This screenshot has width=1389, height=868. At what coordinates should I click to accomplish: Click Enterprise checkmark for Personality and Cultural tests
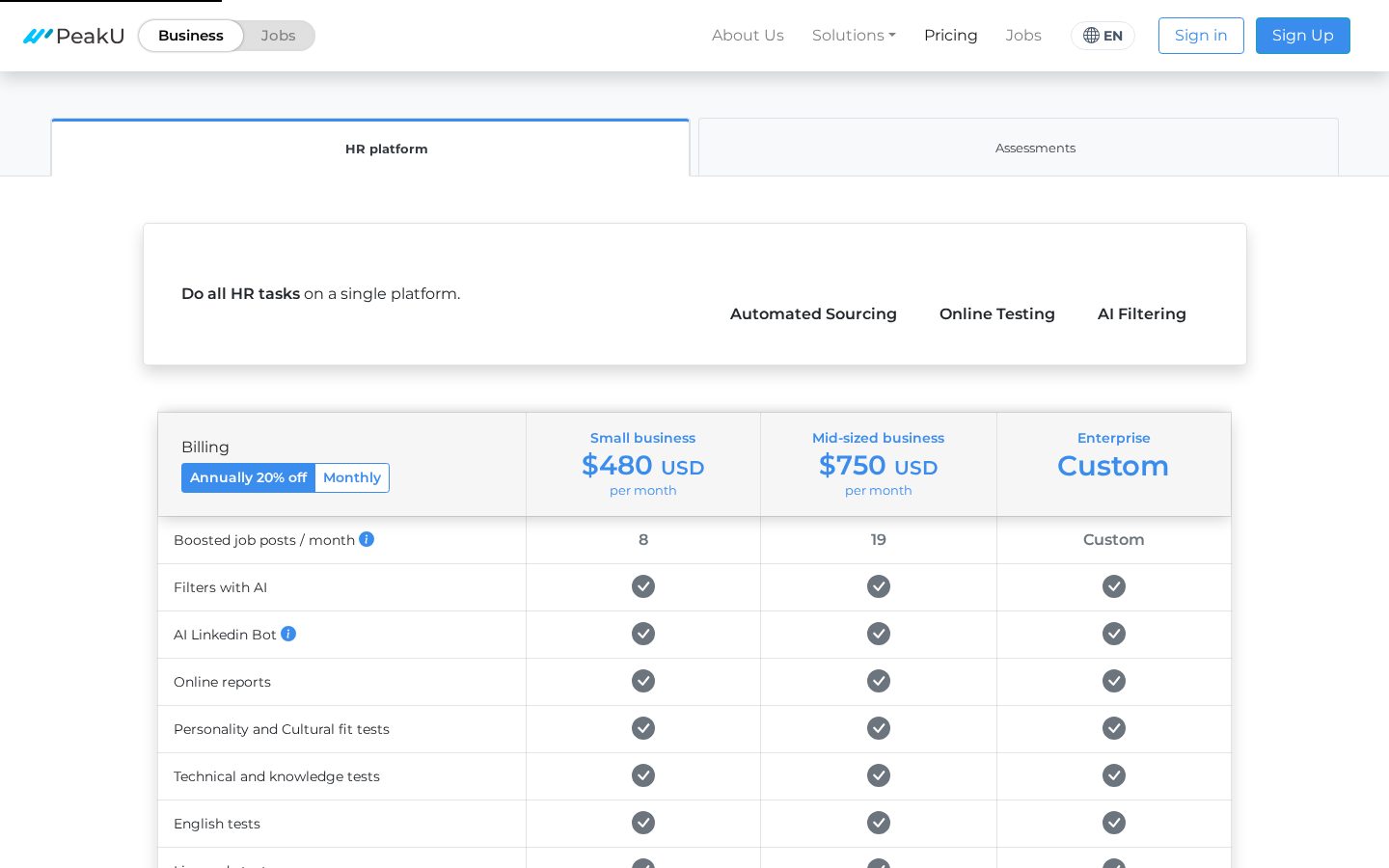[x=1114, y=728]
